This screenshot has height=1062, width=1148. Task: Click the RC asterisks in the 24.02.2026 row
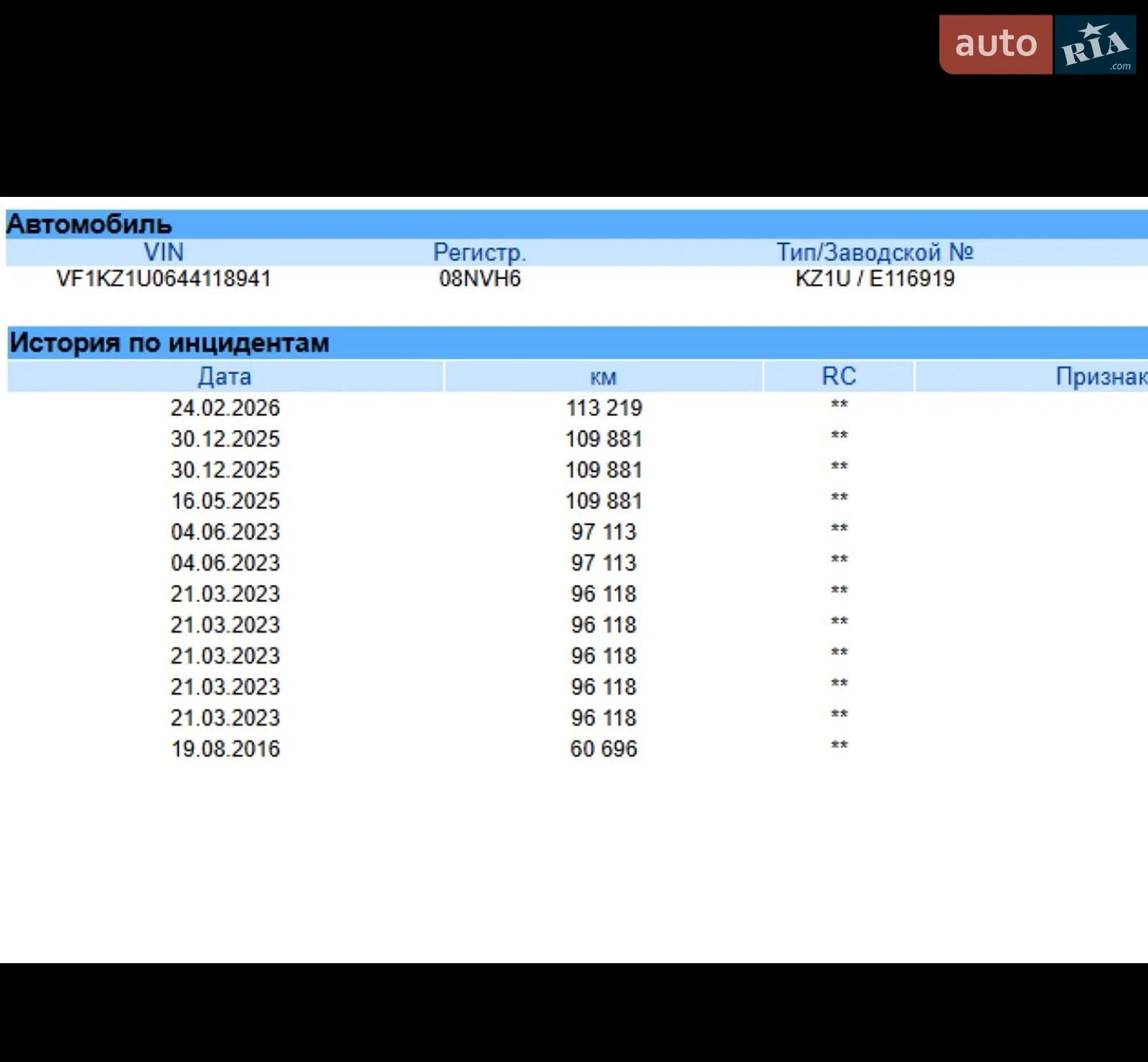pyautogui.click(x=839, y=404)
